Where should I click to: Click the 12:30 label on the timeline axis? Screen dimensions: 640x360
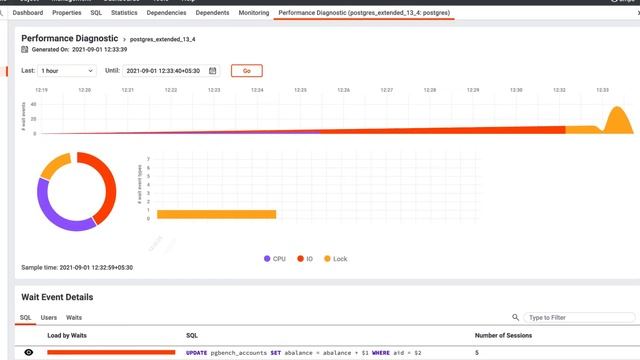(516, 90)
